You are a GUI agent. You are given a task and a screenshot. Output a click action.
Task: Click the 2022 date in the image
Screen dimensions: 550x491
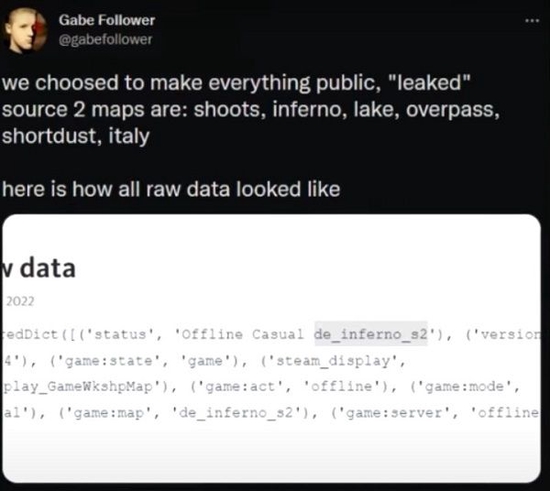click(20, 301)
